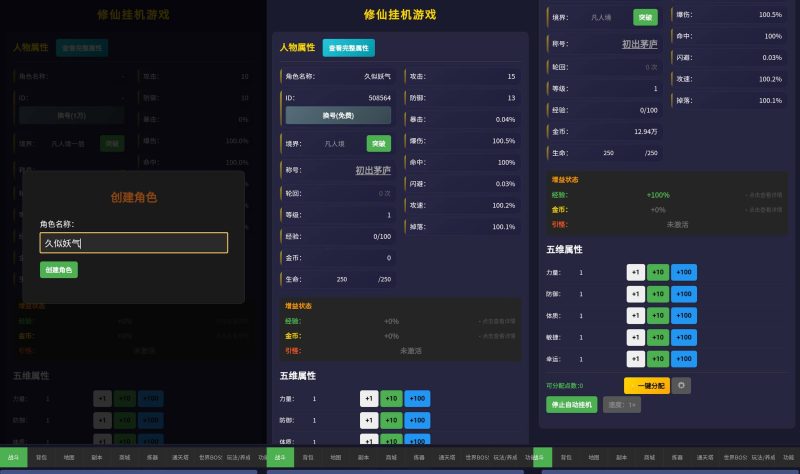Change the 速度: 1× speed button

tap(622, 405)
